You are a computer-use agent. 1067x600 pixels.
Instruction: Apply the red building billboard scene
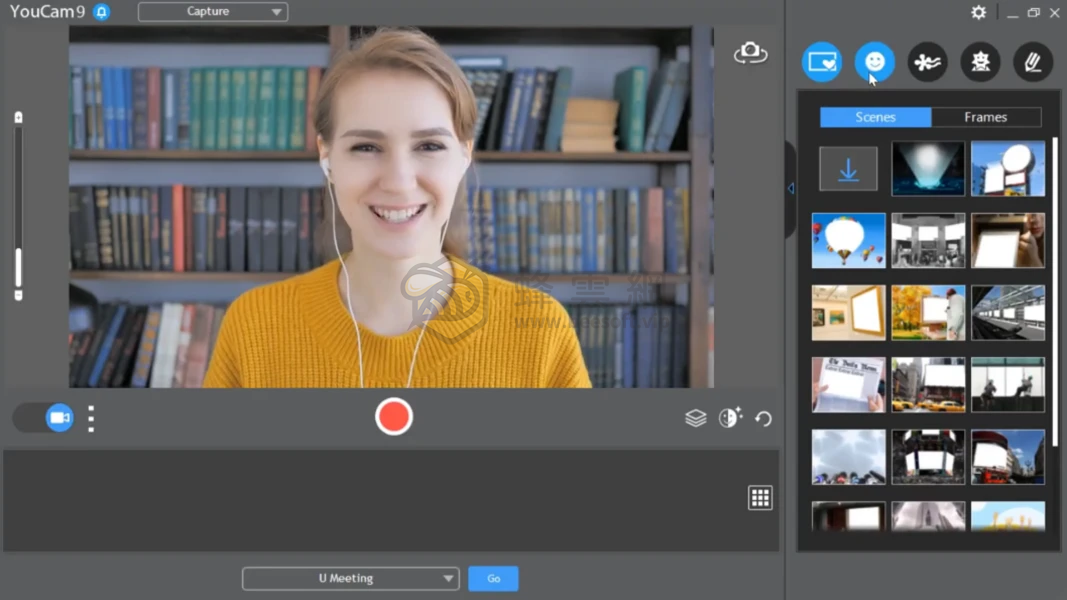coord(1008,457)
